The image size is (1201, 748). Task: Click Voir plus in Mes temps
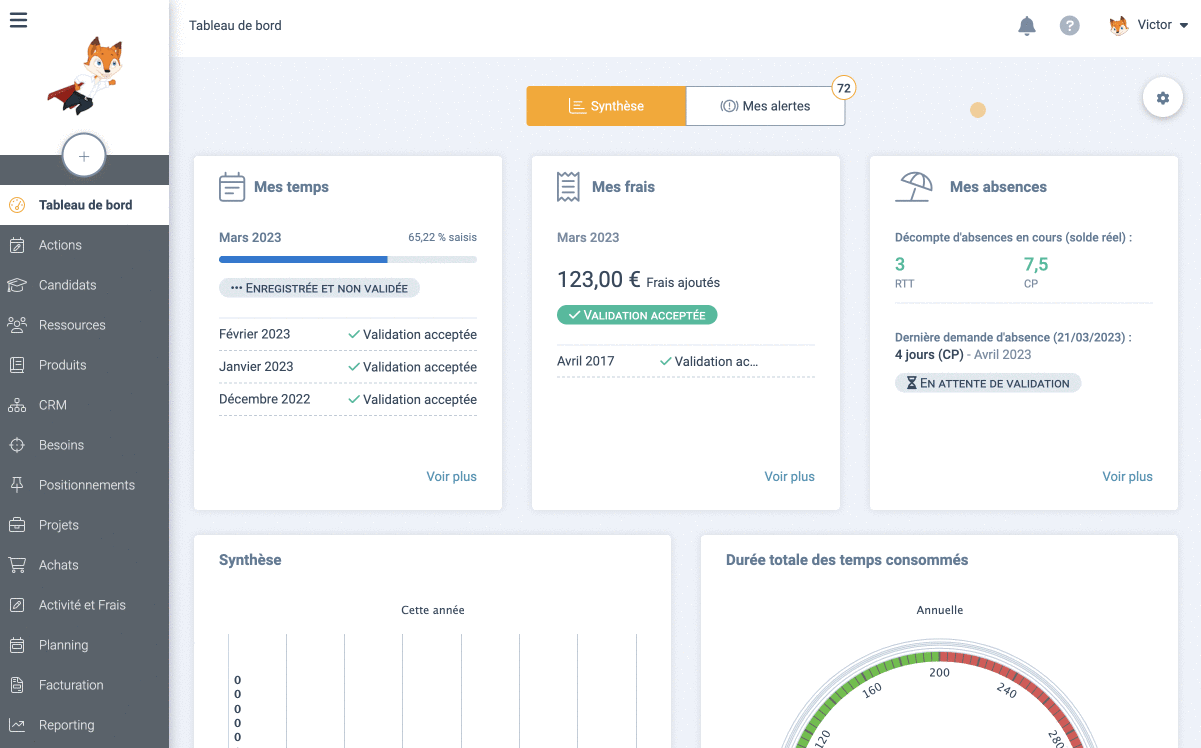(x=451, y=477)
